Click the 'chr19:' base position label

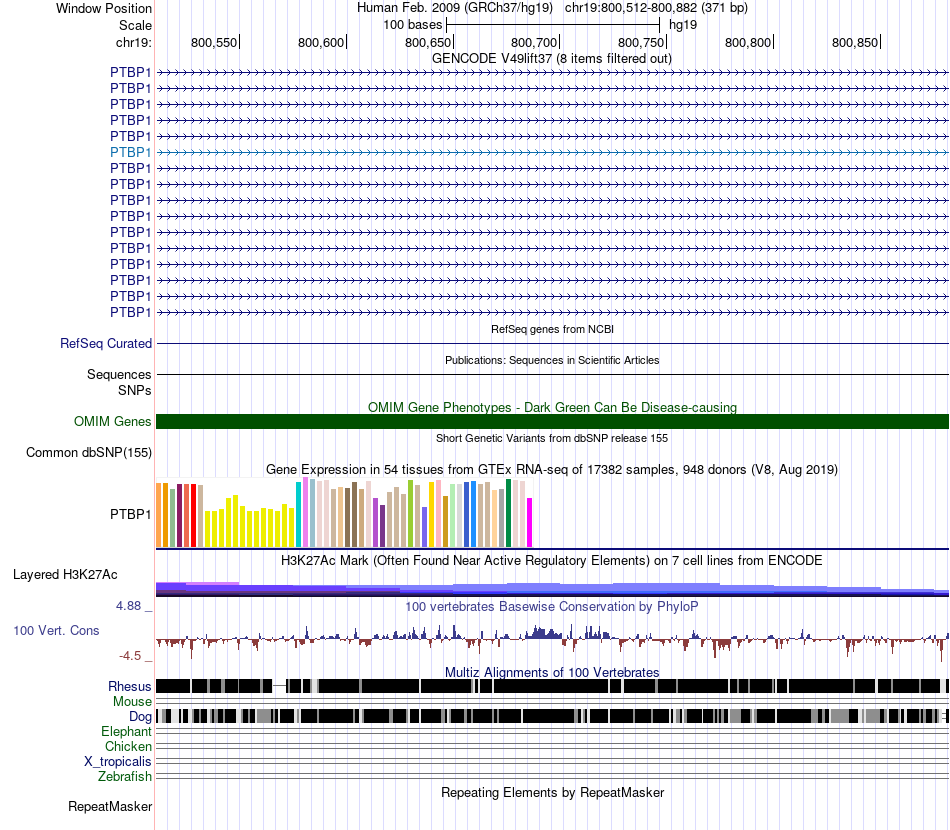(133, 42)
